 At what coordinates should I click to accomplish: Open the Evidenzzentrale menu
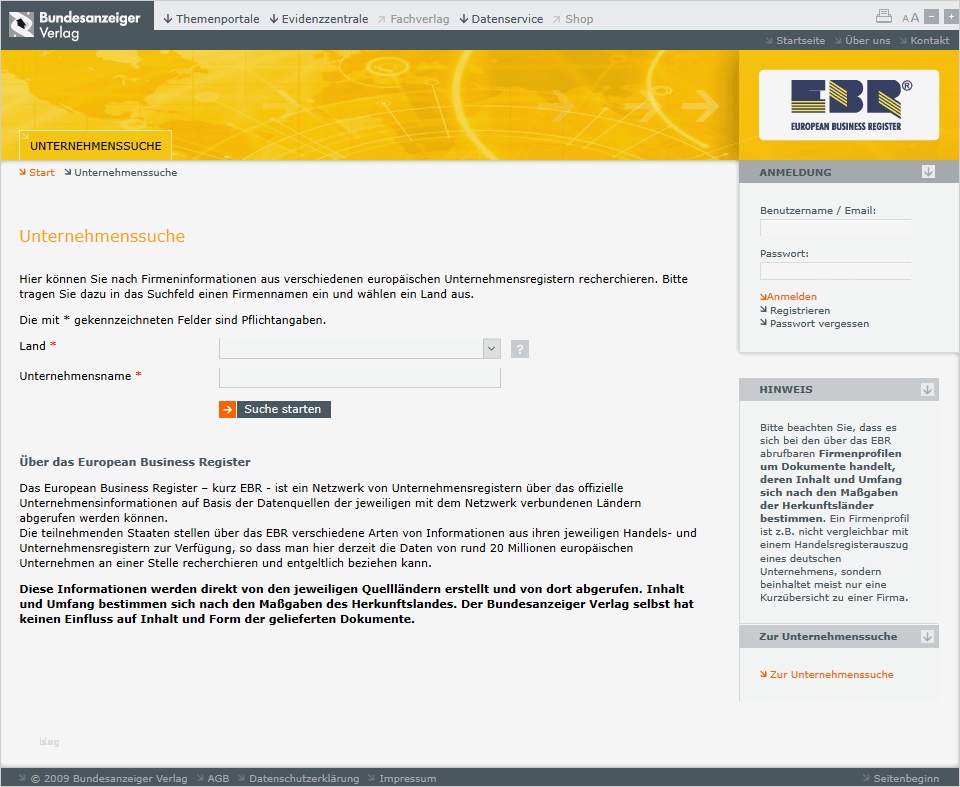319,19
